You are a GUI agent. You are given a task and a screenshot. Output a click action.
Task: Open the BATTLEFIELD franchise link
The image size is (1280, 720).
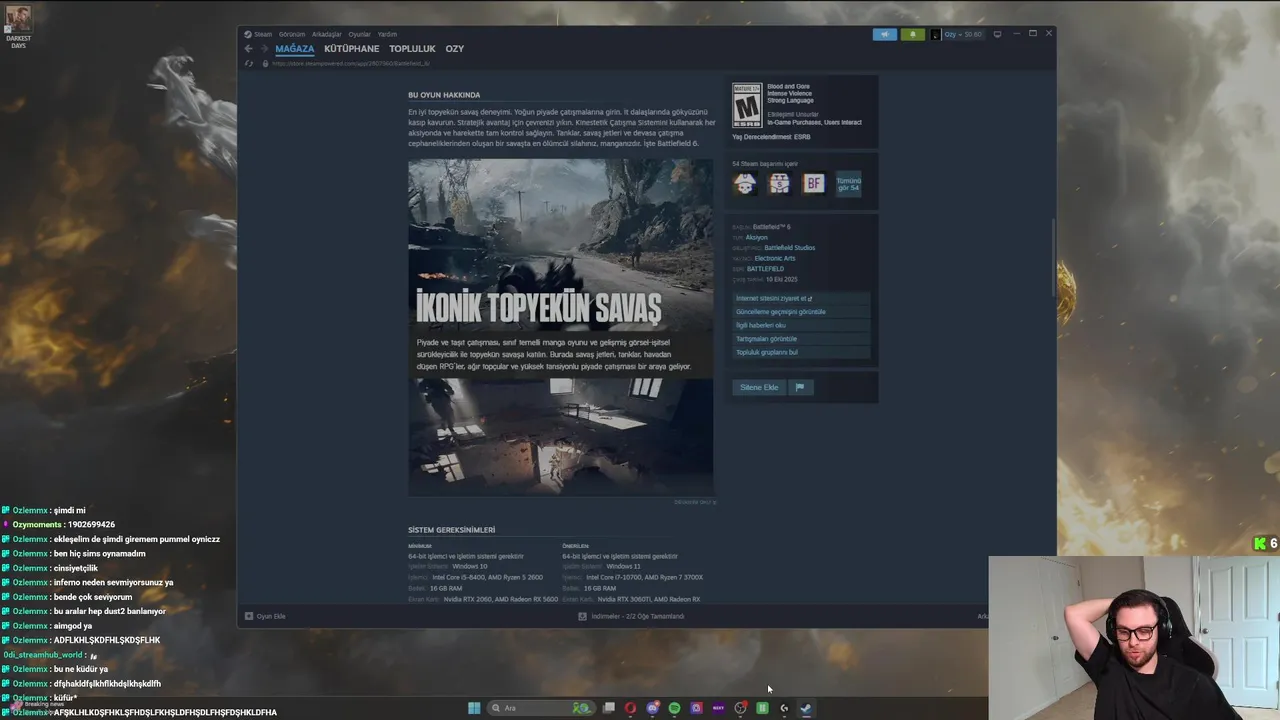pos(766,269)
